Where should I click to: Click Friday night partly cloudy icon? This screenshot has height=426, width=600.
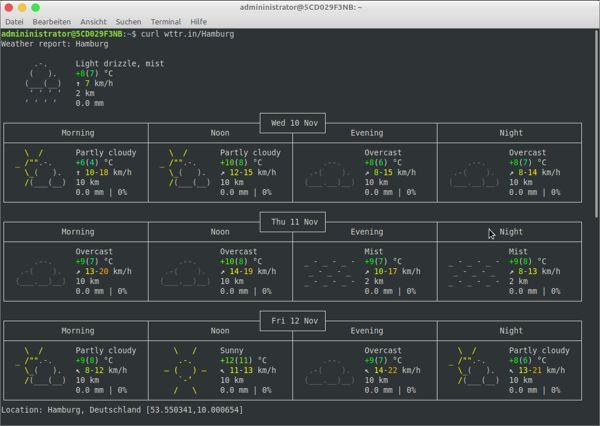tap(474, 366)
